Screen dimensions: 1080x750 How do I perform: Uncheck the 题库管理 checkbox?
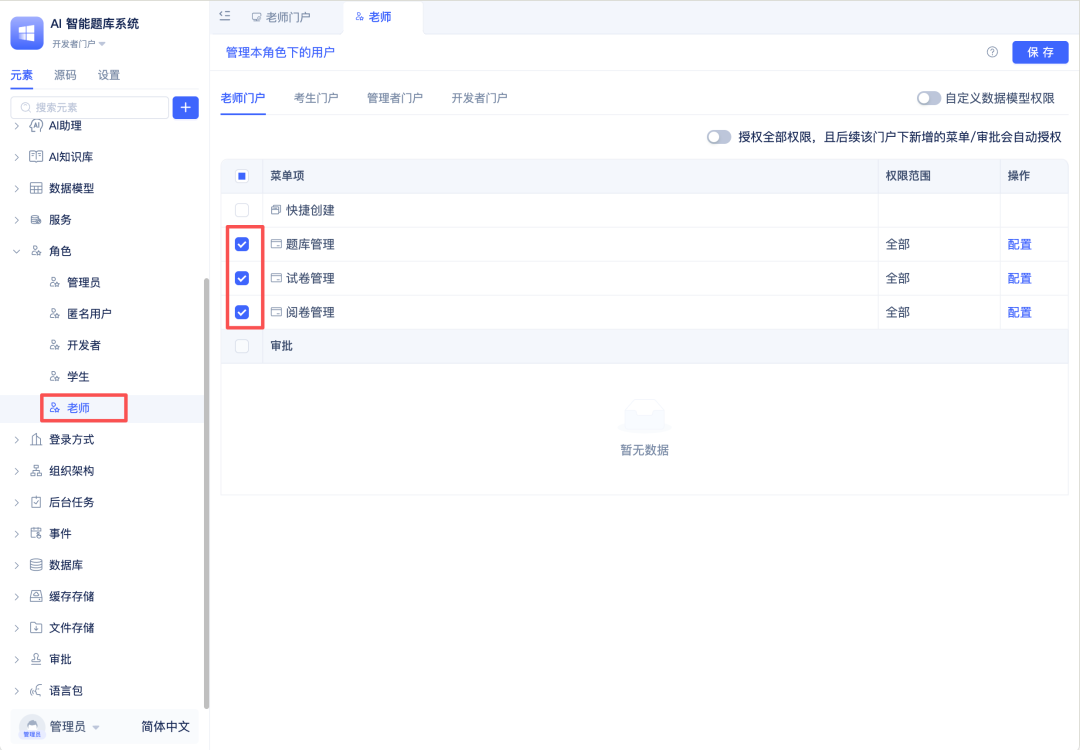242,244
